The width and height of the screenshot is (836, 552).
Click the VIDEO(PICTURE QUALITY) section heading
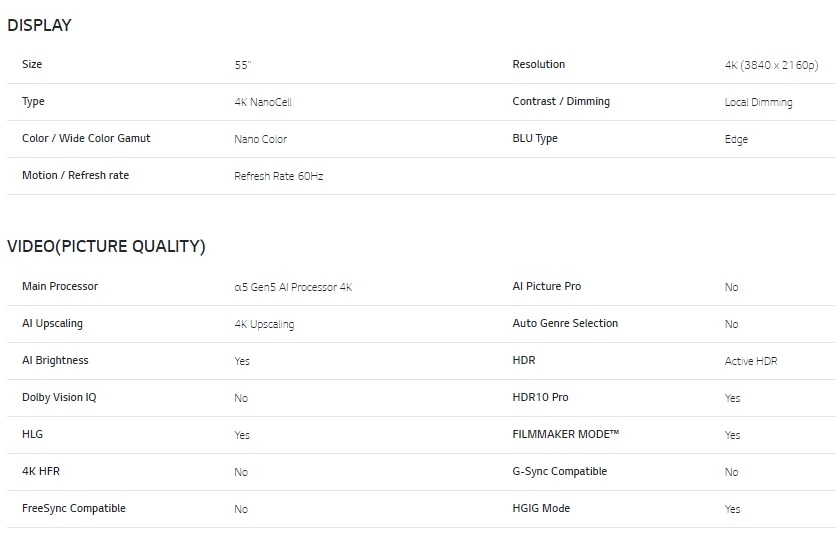[x=106, y=246]
